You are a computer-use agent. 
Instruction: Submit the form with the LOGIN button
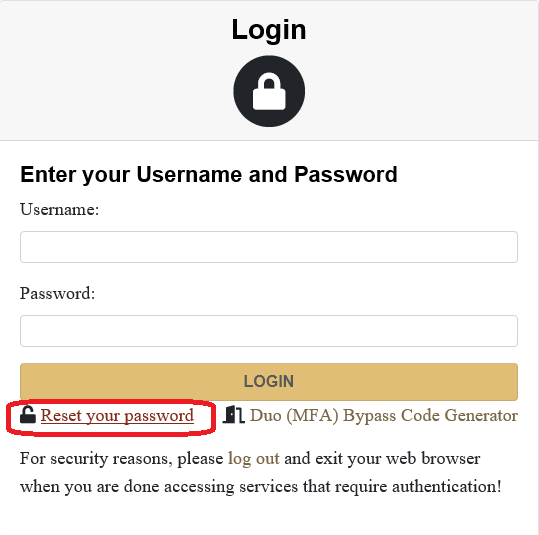(269, 382)
